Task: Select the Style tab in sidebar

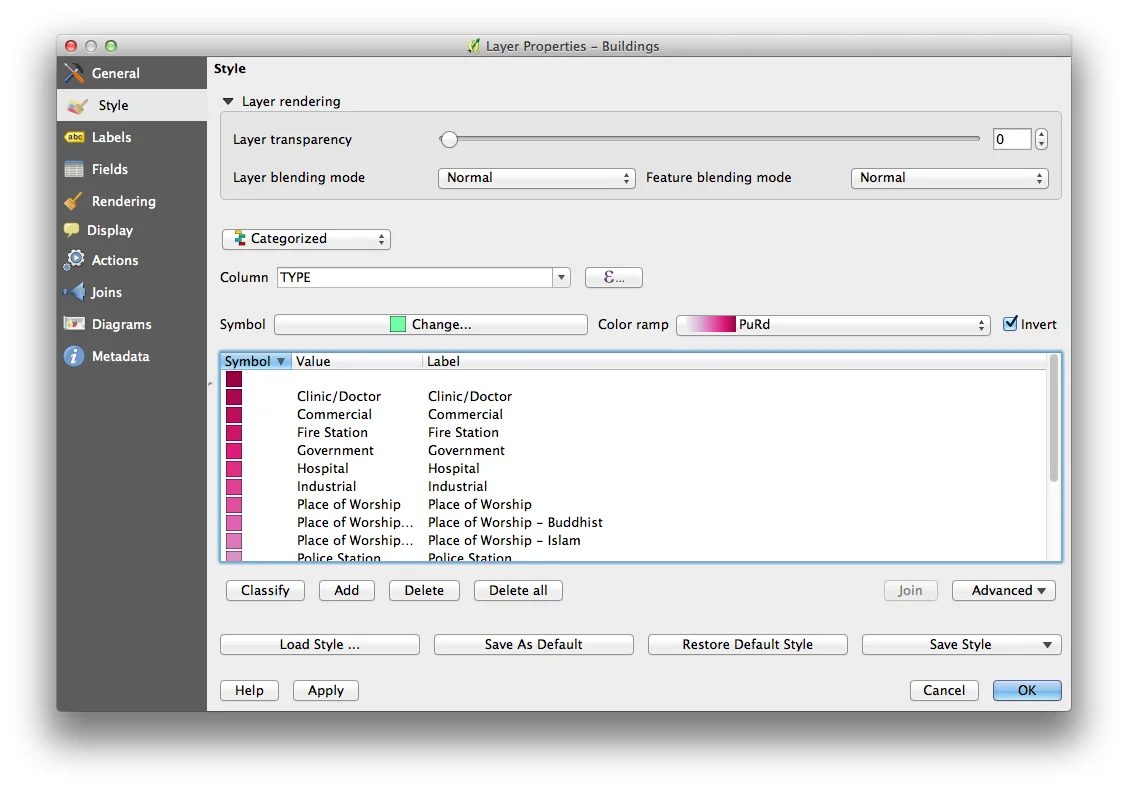Action: 113,105
